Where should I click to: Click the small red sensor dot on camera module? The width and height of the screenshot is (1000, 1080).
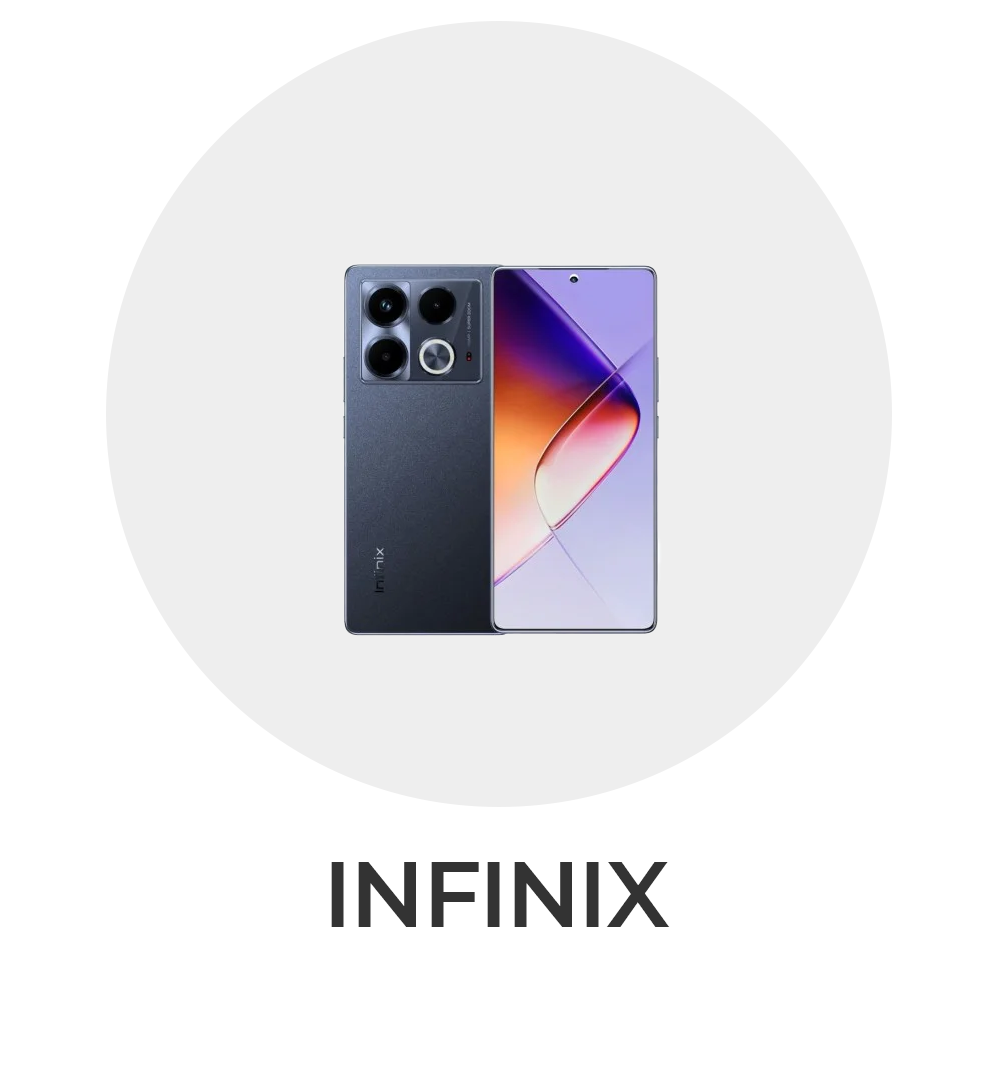(x=468, y=357)
